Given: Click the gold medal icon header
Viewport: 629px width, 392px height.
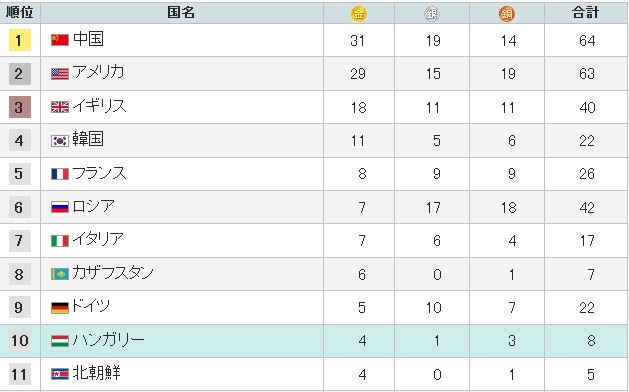Looking at the screenshot, I should pyautogui.click(x=359, y=14).
